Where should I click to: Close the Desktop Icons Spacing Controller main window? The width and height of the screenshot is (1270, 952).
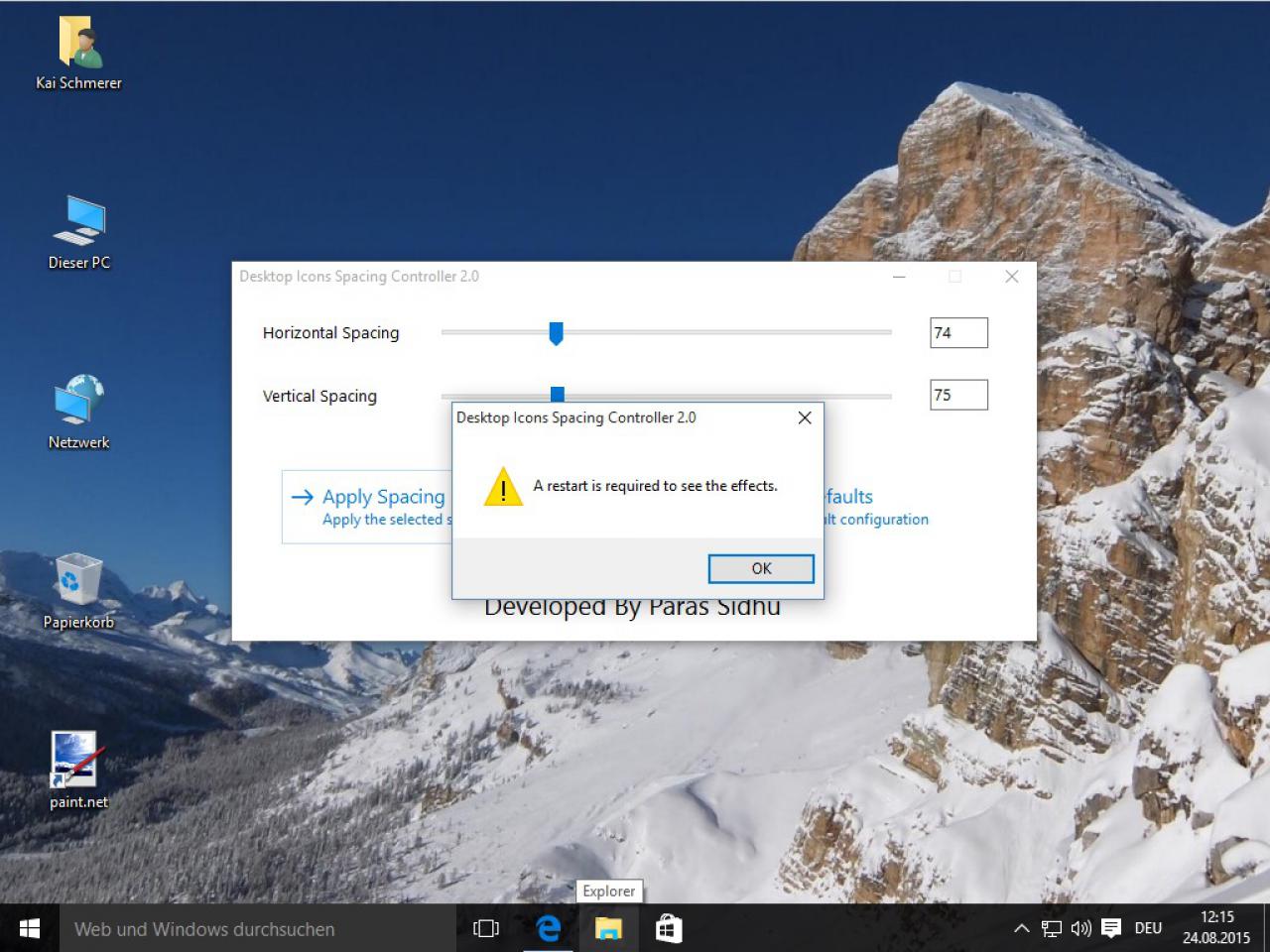click(1011, 277)
